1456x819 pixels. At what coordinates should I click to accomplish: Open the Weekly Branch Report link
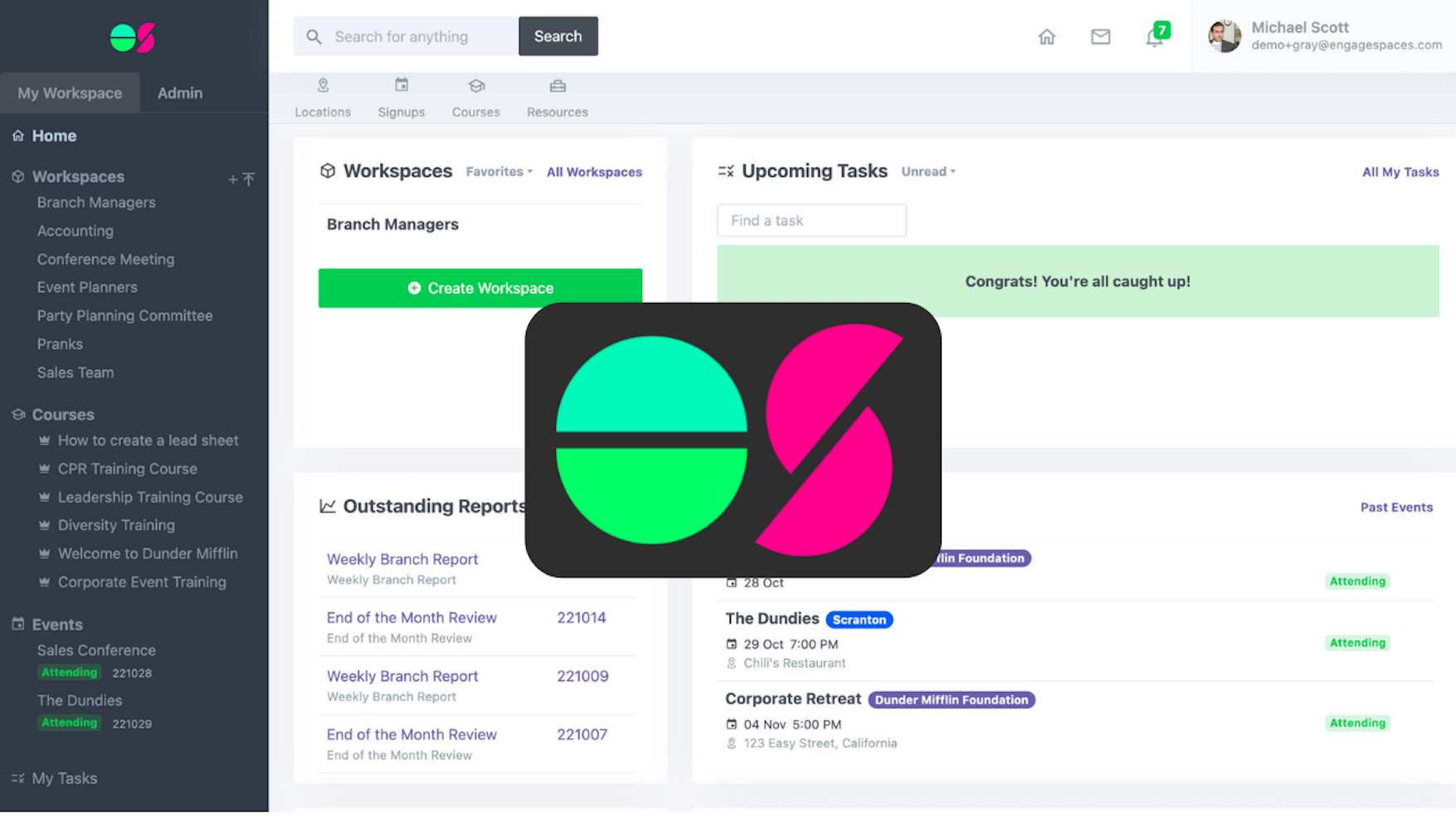tap(402, 559)
